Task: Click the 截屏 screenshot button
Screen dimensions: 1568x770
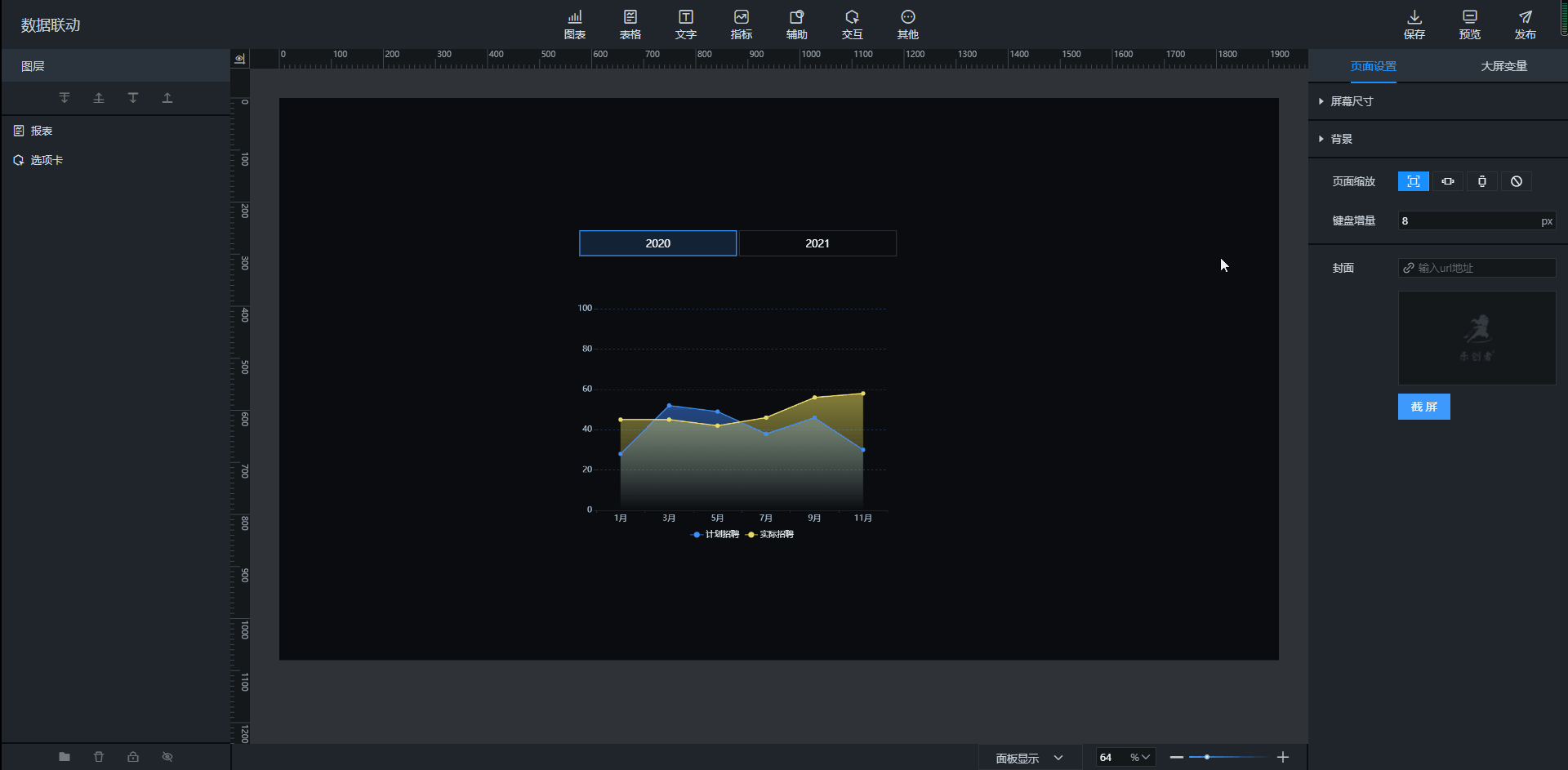Action: click(x=1423, y=407)
